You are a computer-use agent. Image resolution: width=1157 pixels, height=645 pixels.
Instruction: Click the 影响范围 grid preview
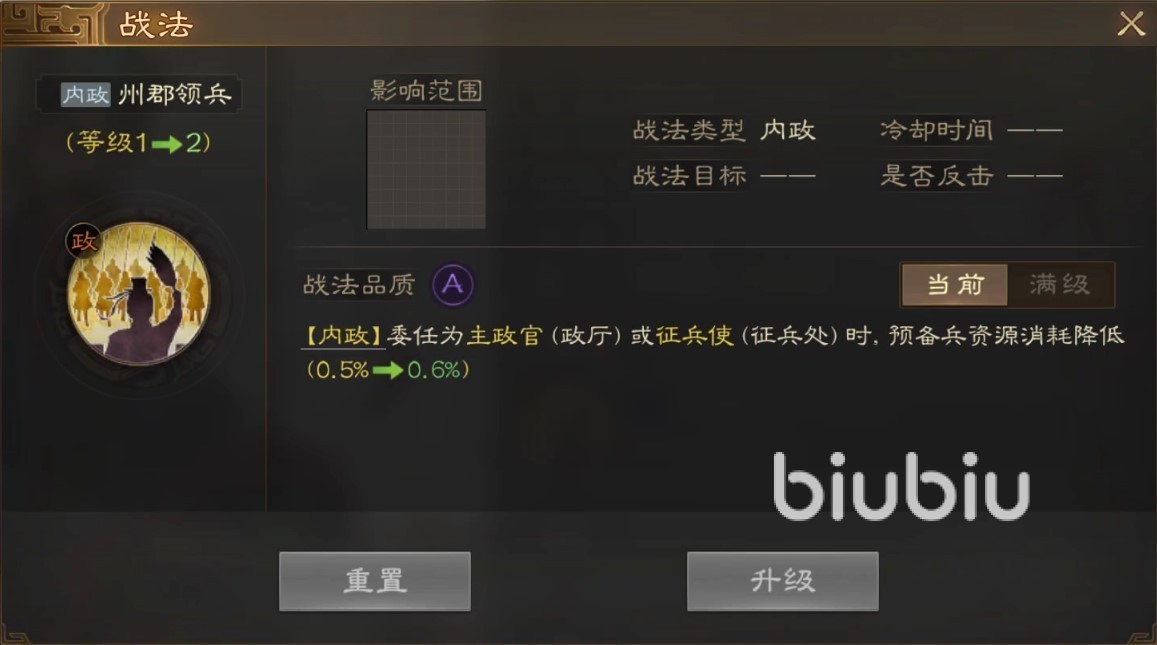click(x=426, y=170)
